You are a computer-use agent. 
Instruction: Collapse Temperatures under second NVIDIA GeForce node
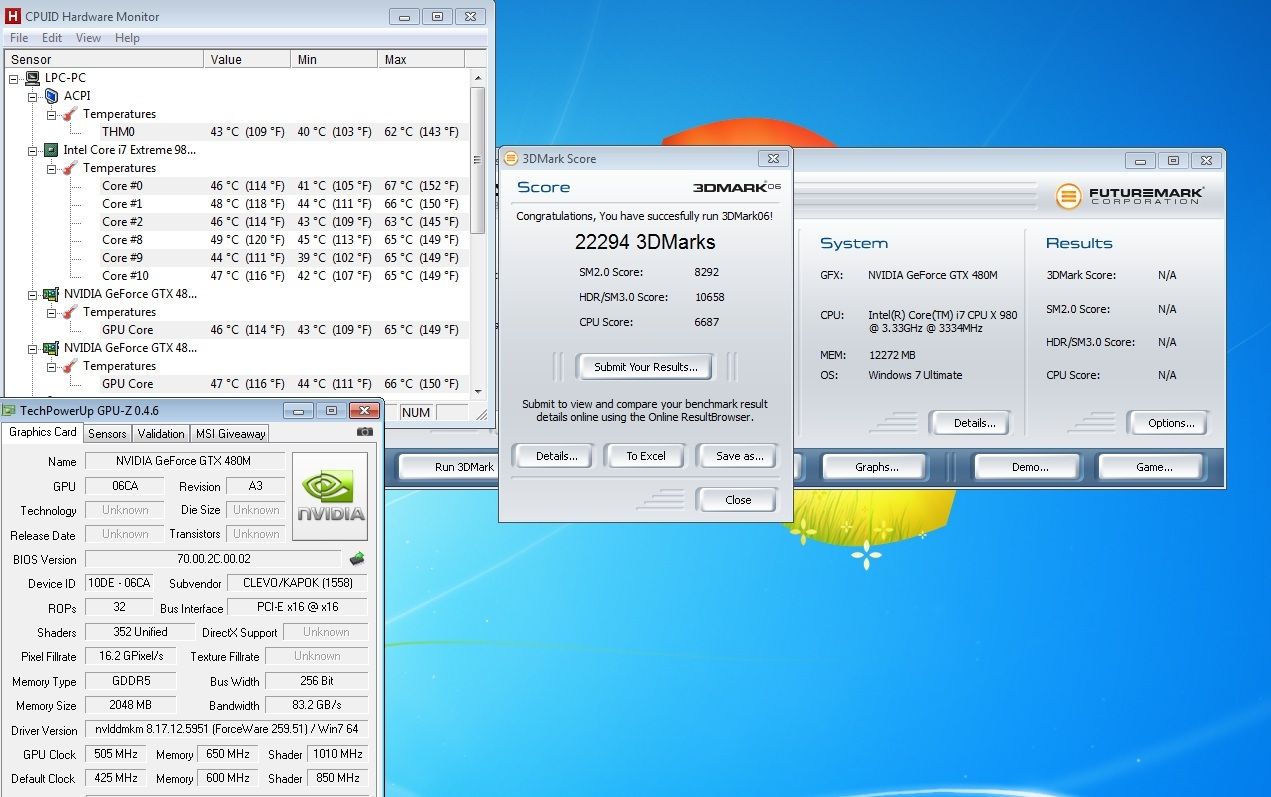(52, 366)
